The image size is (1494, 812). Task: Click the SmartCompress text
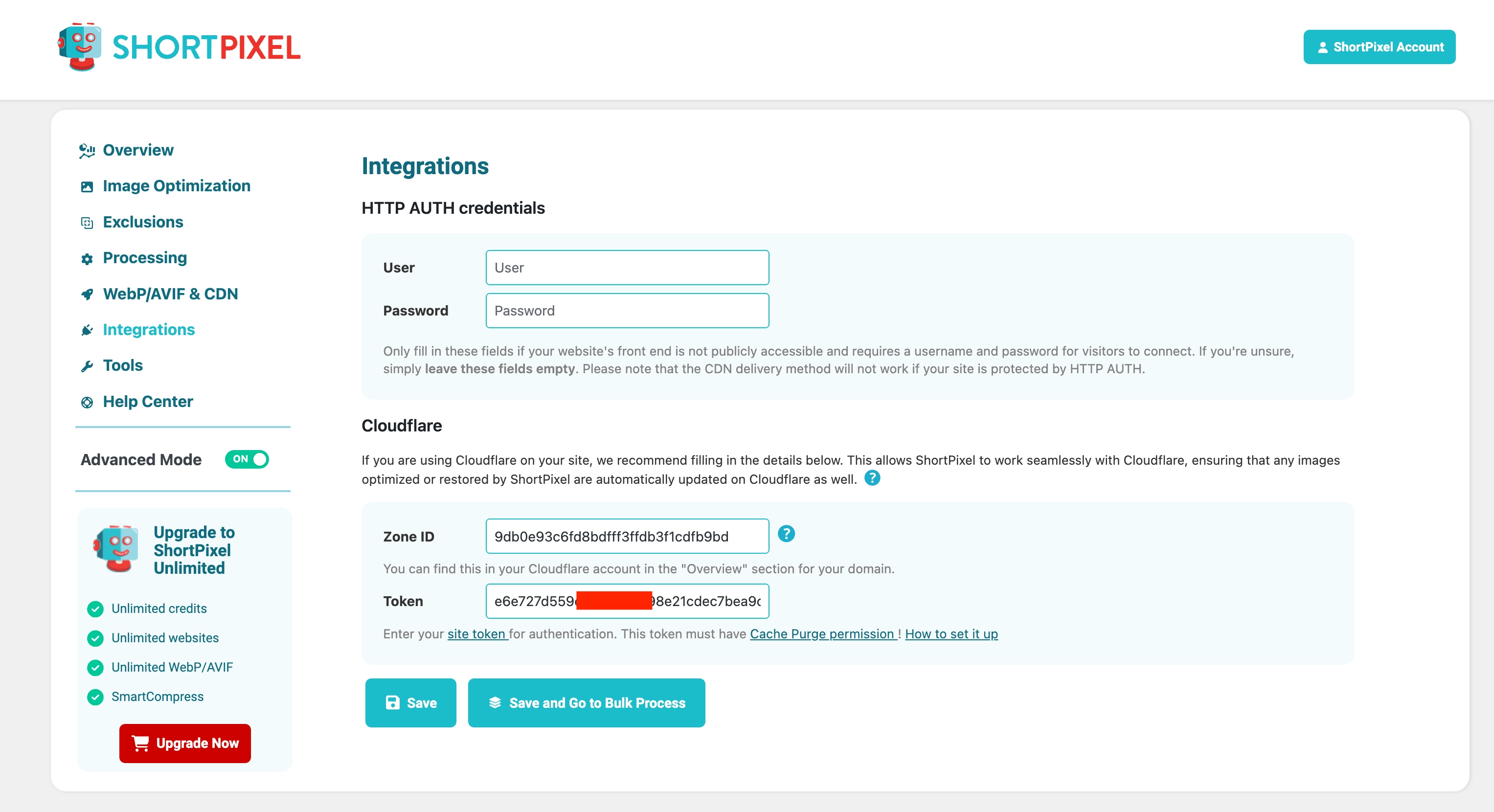click(x=157, y=697)
